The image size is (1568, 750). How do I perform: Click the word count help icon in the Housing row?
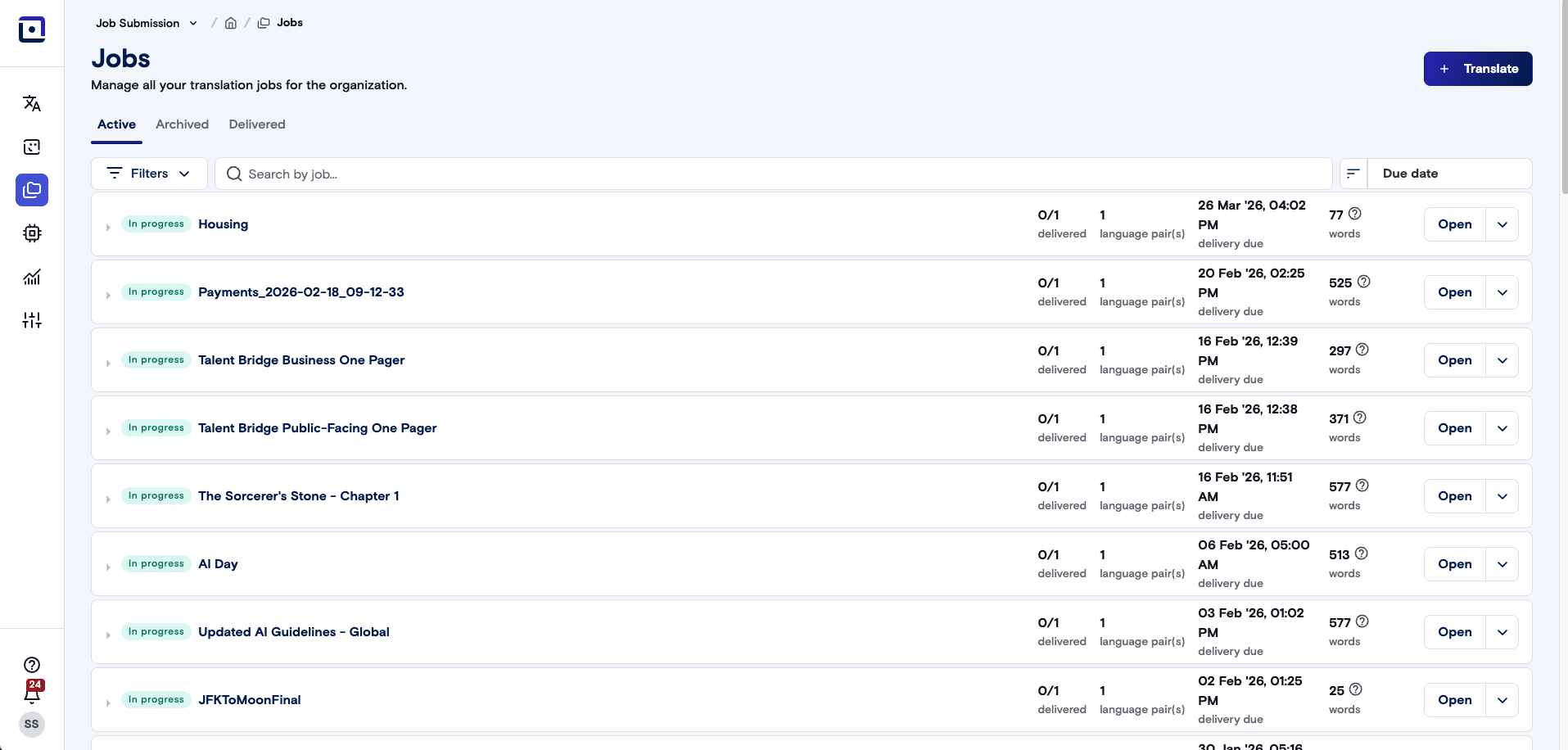[x=1355, y=214]
